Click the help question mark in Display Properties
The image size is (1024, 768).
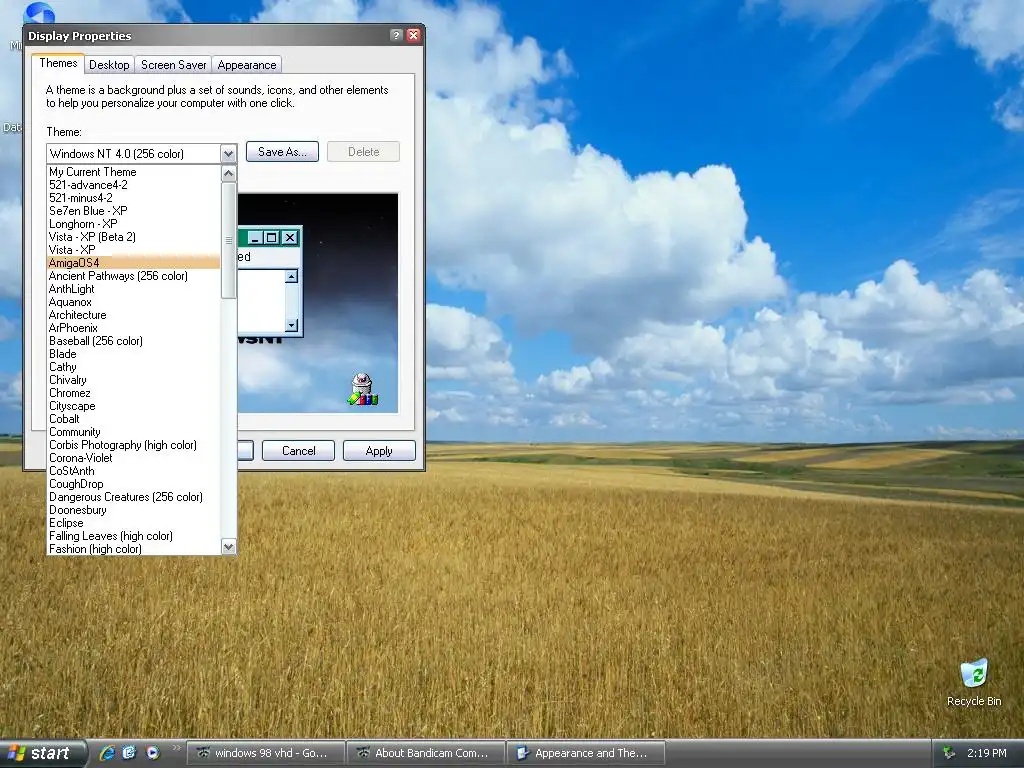pyautogui.click(x=396, y=35)
